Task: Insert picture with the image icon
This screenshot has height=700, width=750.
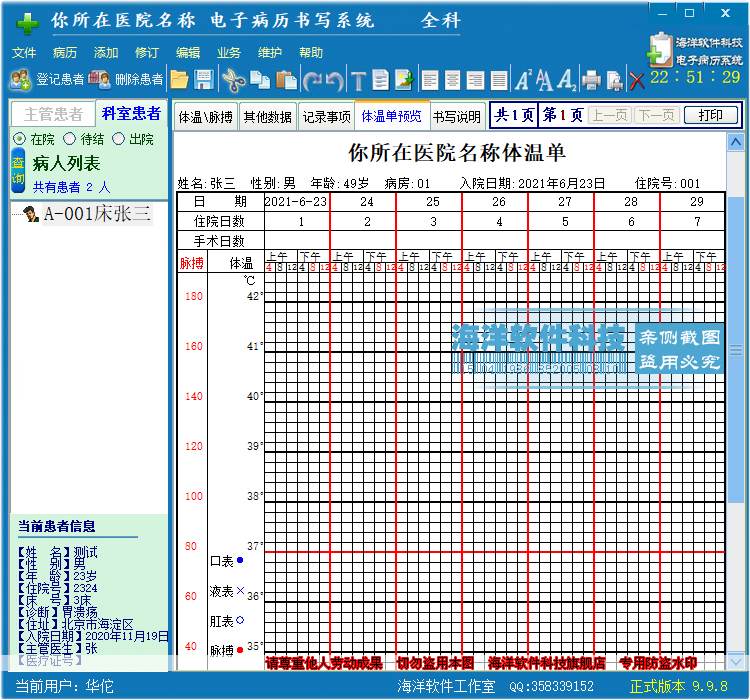Action: pos(404,80)
